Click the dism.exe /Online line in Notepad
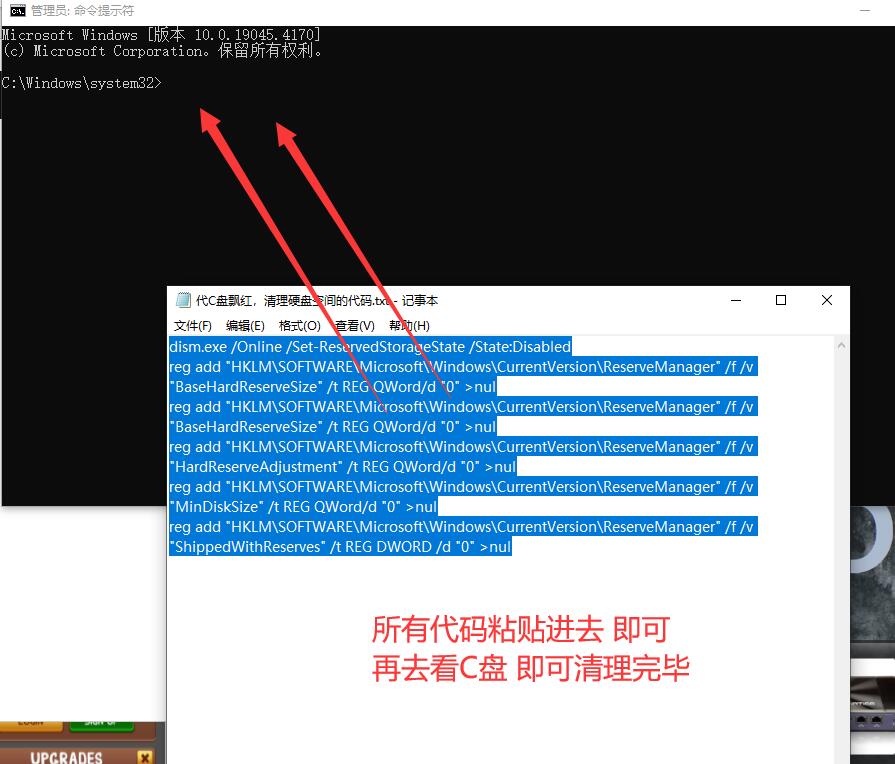The width and height of the screenshot is (895, 764). click(x=370, y=347)
